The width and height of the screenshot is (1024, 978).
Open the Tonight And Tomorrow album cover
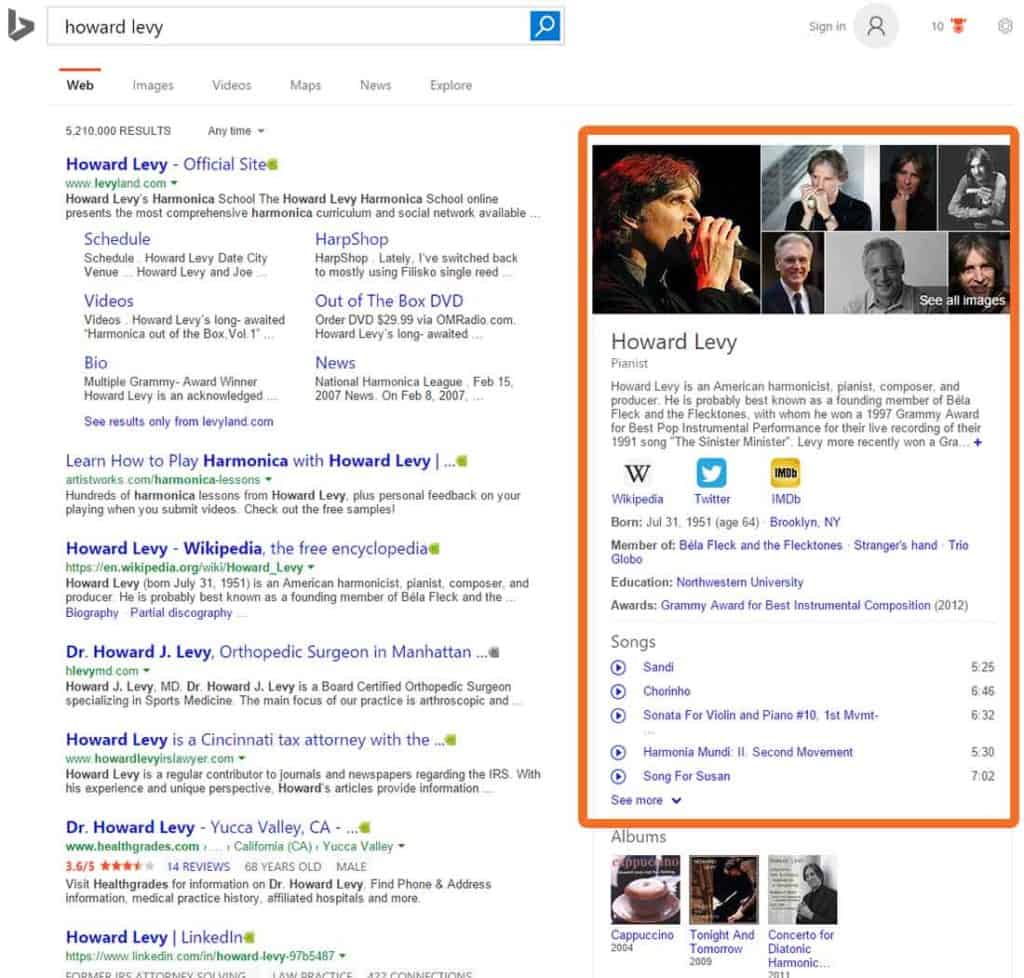coord(724,889)
